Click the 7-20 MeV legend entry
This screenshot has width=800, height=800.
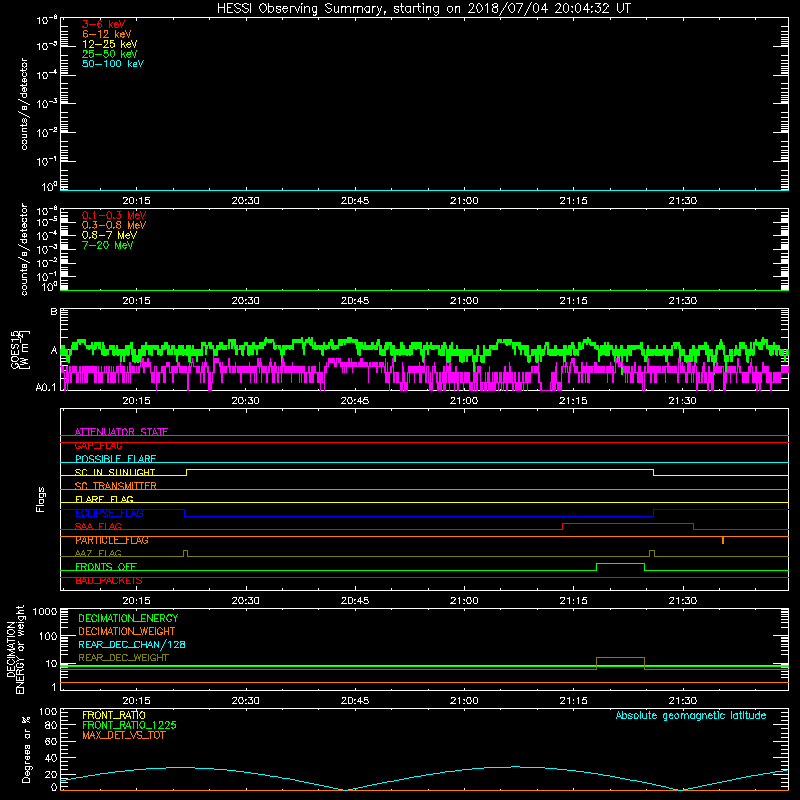108,245
